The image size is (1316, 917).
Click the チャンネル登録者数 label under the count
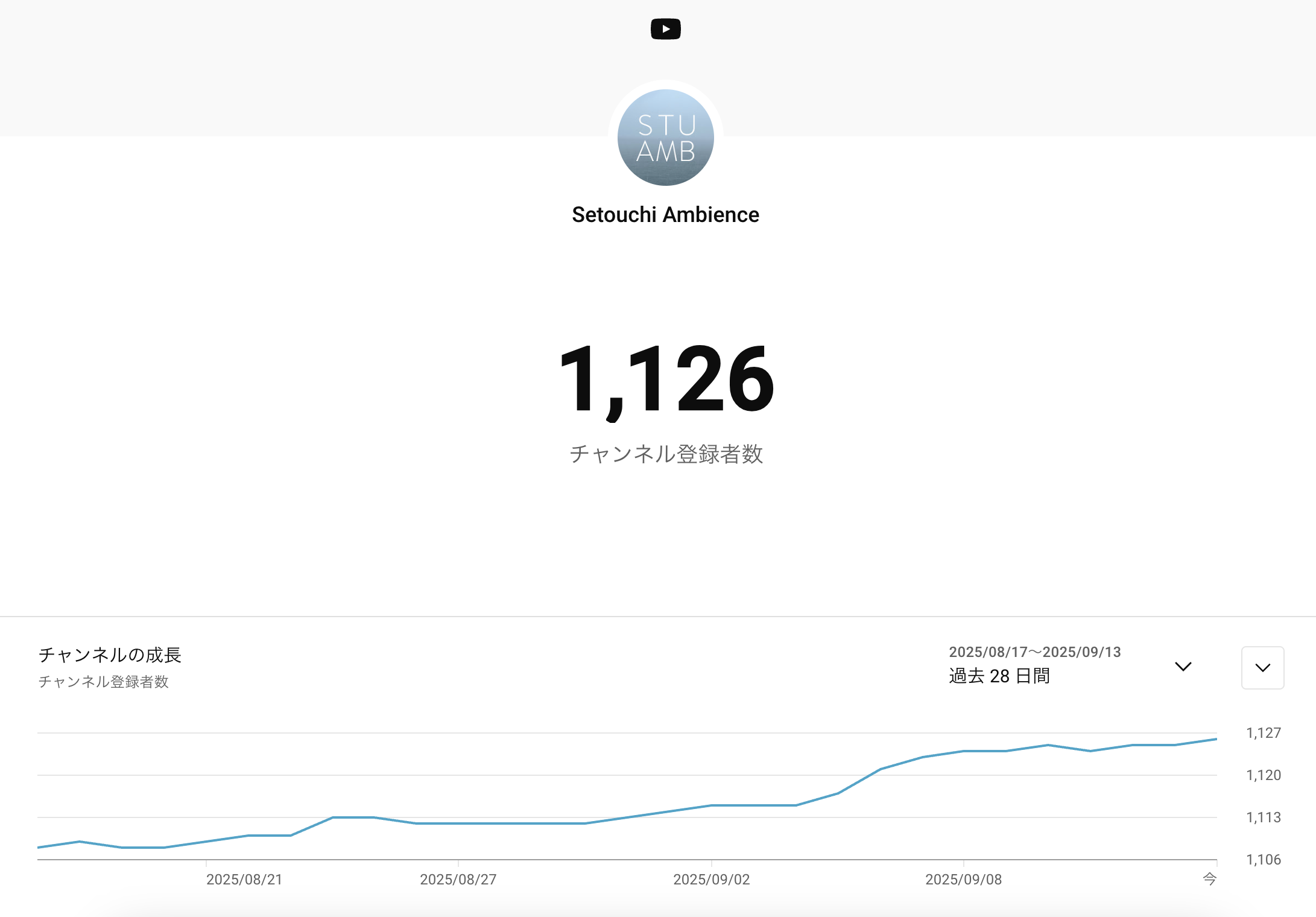pos(666,454)
